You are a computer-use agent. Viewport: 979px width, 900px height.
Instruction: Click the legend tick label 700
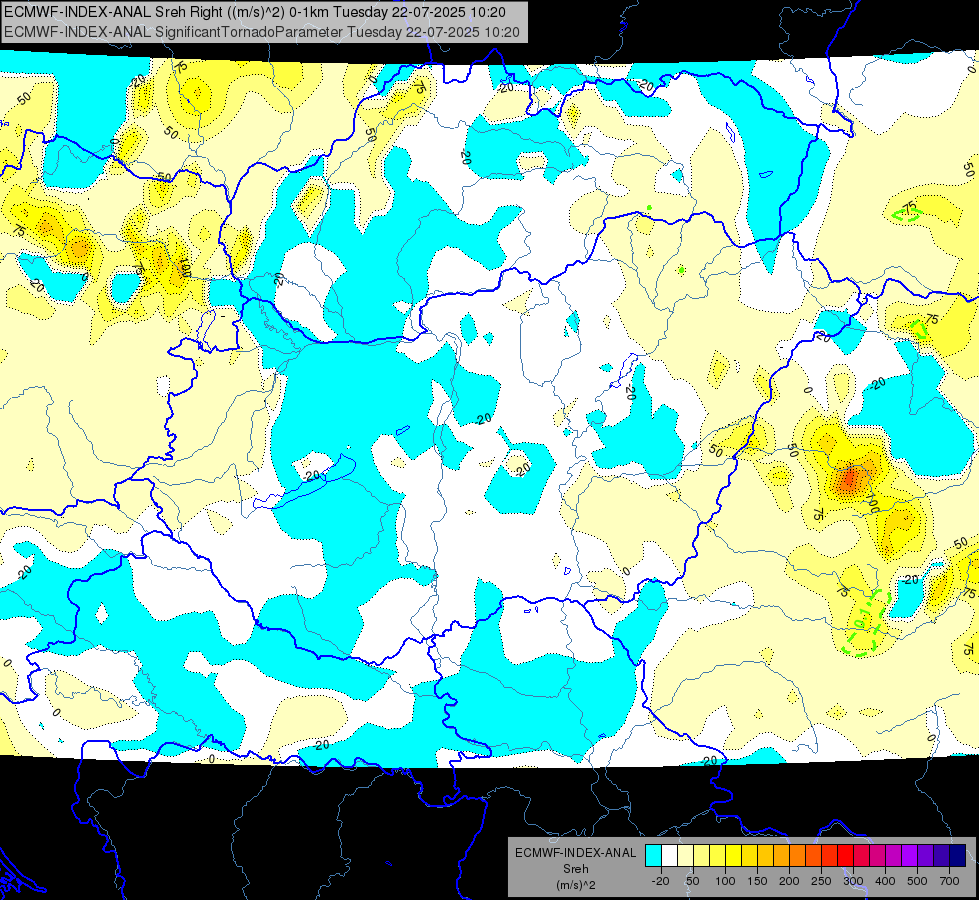point(949,881)
